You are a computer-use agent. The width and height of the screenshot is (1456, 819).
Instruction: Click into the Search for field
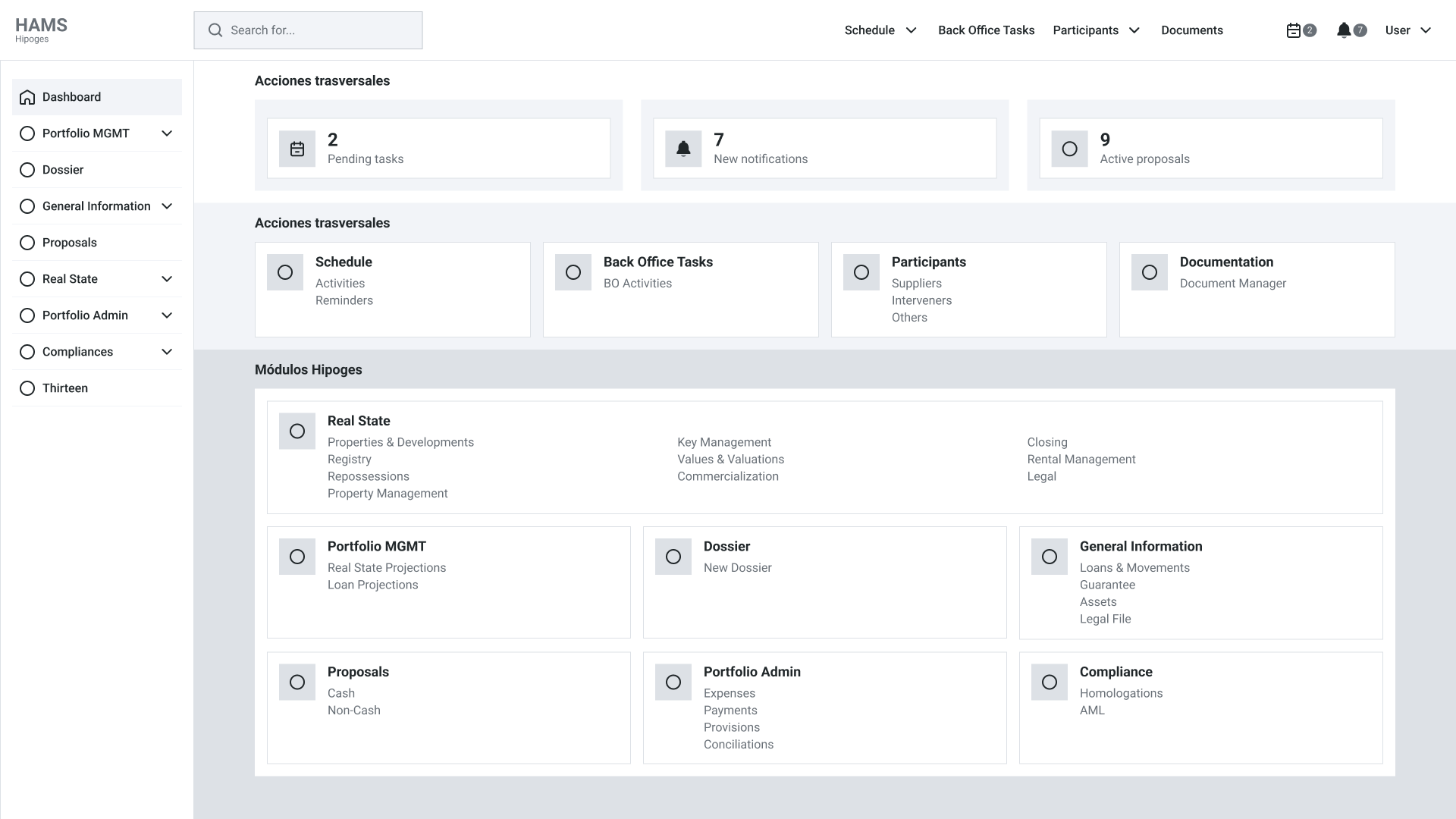pyautogui.click(x=318, y=30)
